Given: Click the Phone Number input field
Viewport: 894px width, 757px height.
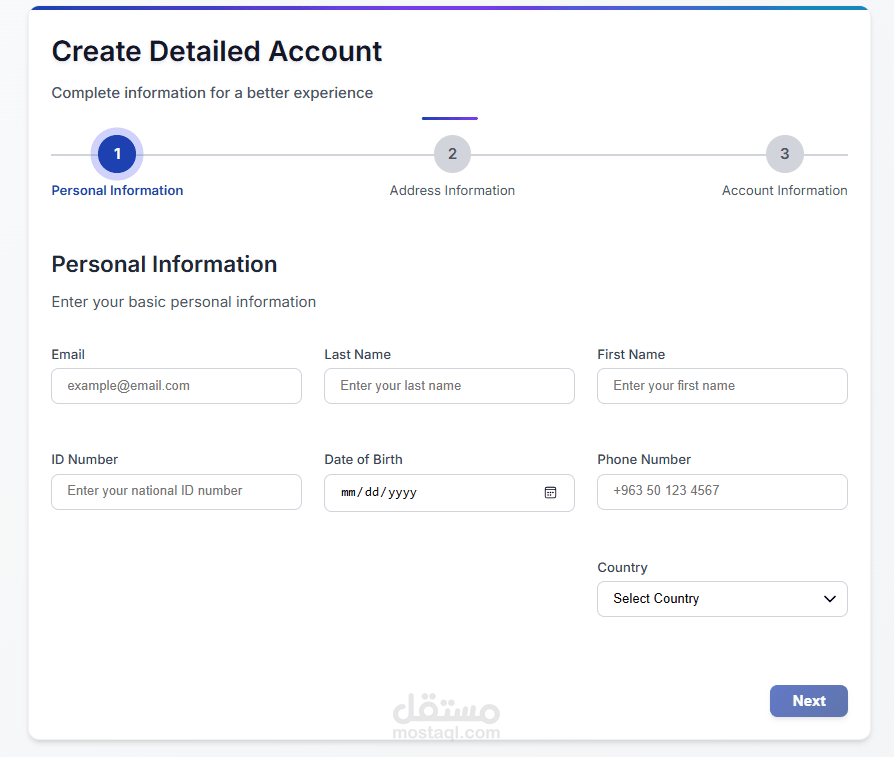Looking at the screenshot, I should (722, 491).
